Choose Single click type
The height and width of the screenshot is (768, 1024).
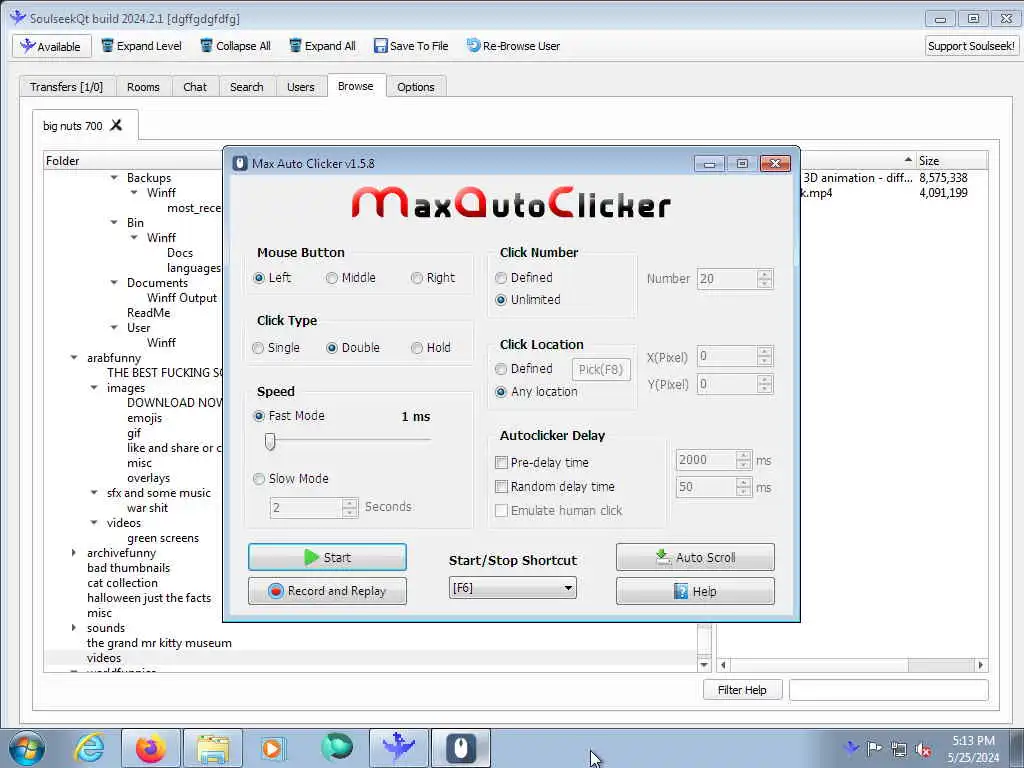coord(259,348)
